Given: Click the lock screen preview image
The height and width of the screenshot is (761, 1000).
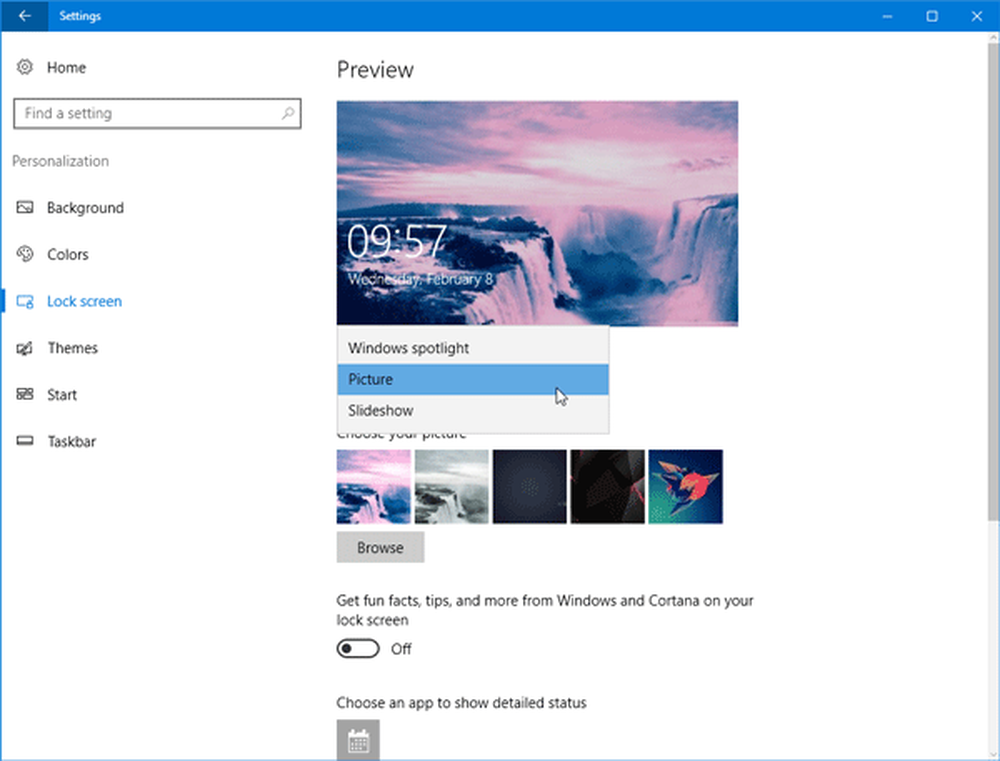Looking at the screenshot, I should (x=537, y=213).
